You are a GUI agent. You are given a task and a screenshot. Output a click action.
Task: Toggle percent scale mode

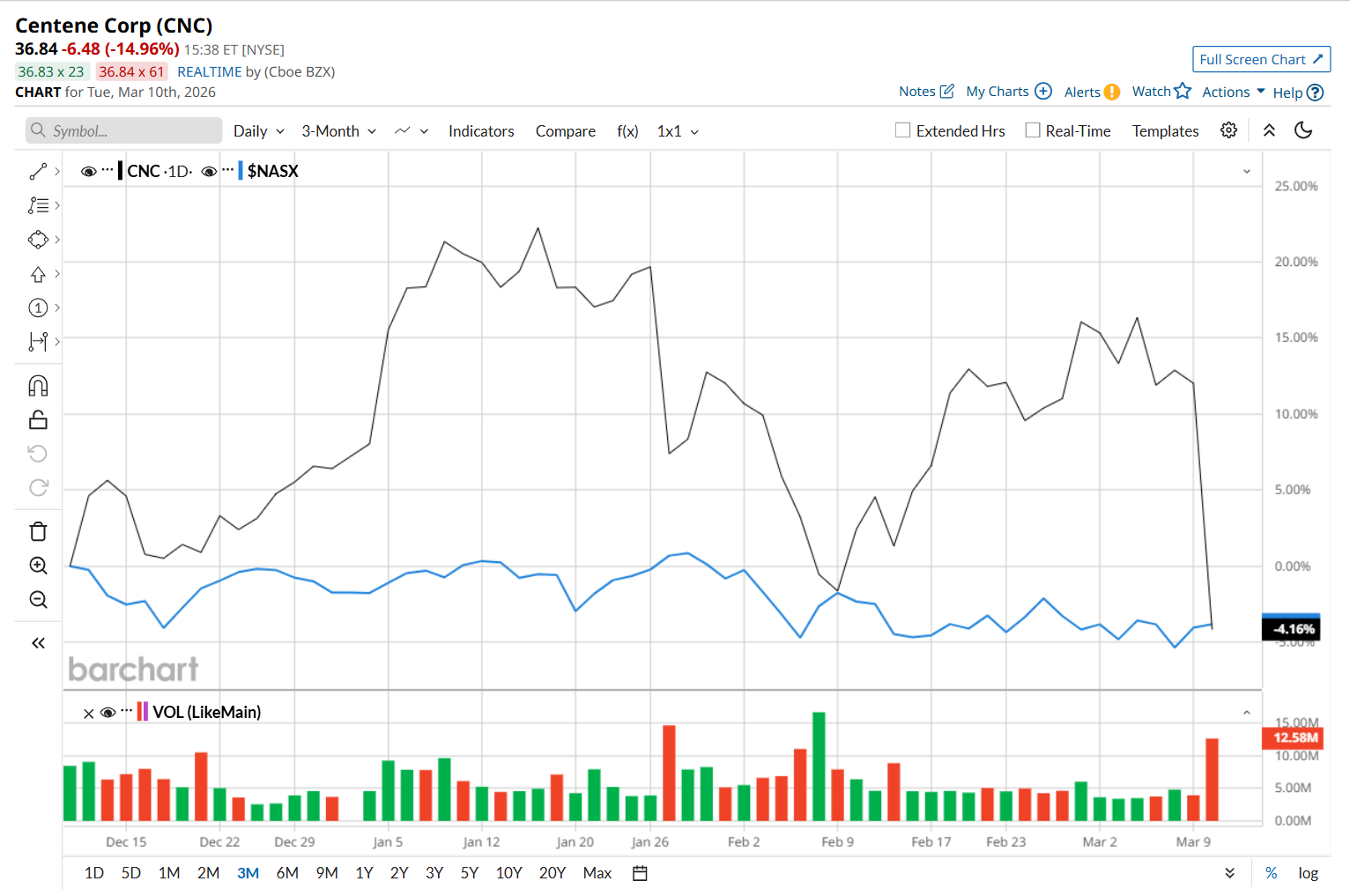click(1271, 873)
